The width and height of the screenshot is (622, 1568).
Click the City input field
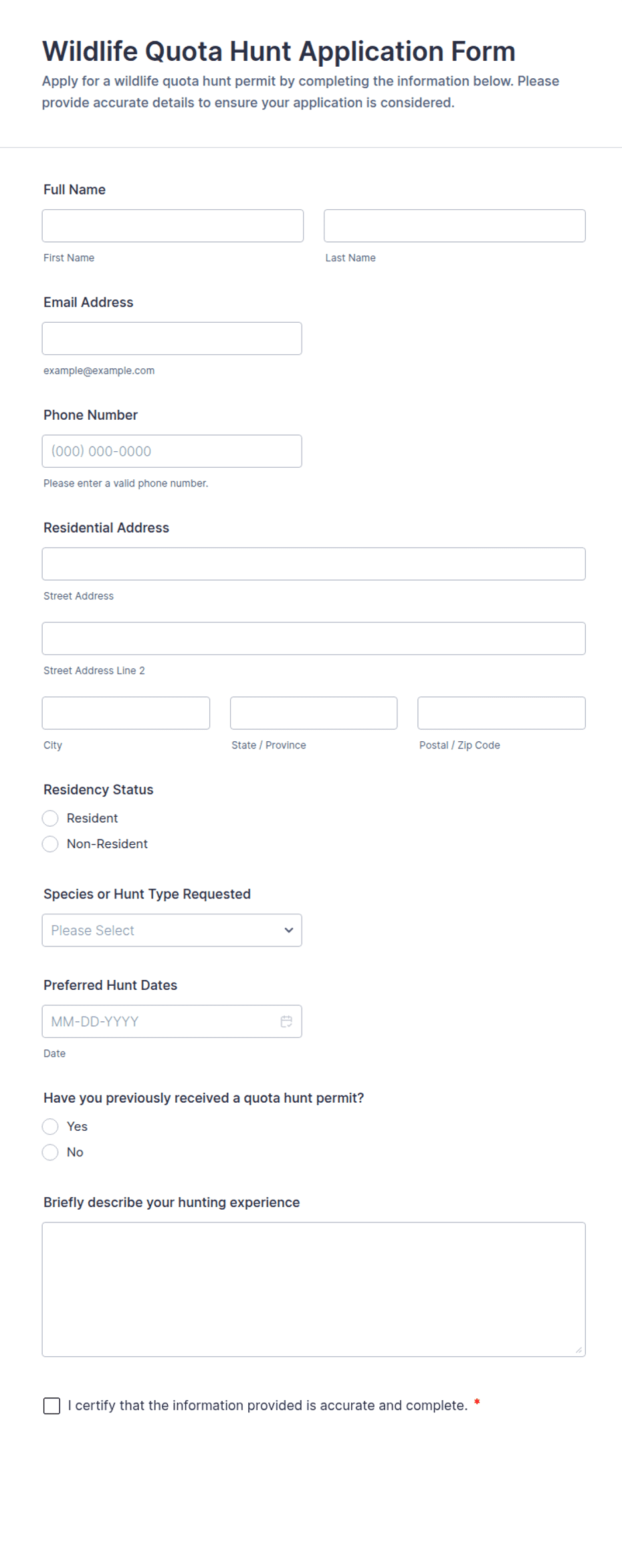point(126,713)
